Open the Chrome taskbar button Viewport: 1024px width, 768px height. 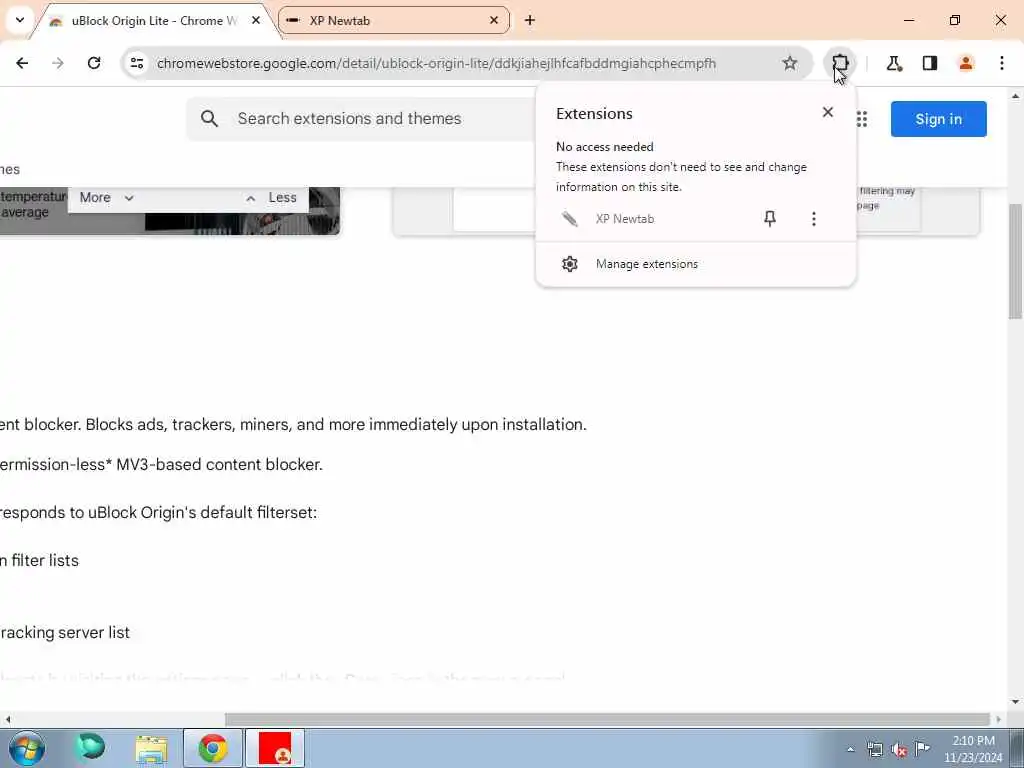tap(213, 748)
